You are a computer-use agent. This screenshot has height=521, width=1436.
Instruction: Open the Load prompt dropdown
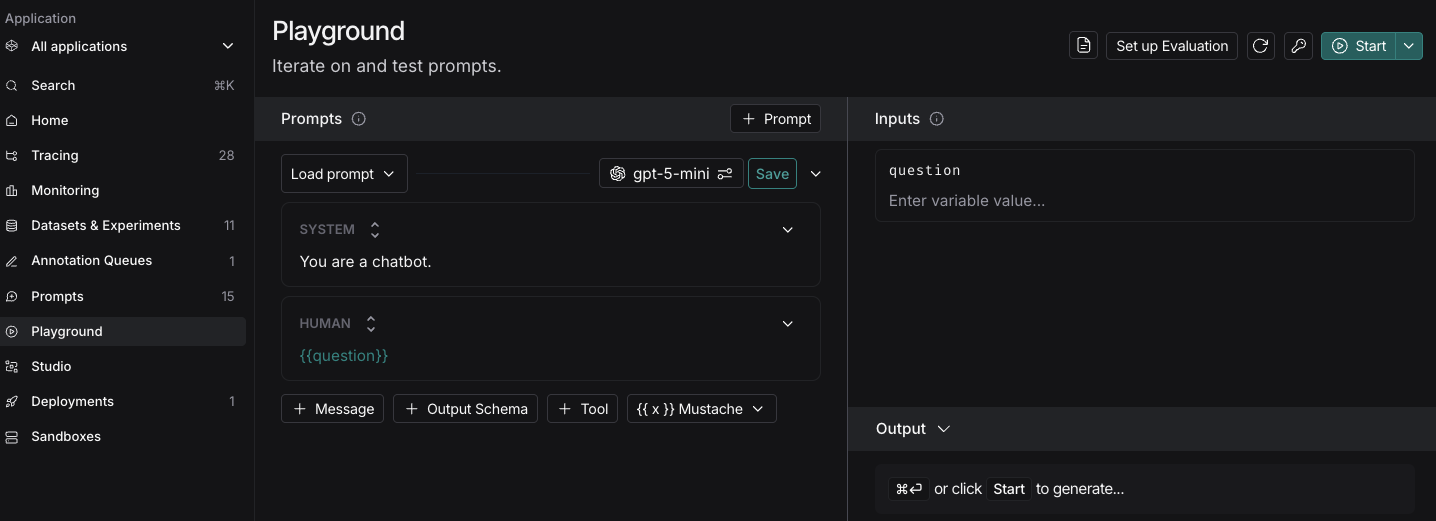[344, 174]
